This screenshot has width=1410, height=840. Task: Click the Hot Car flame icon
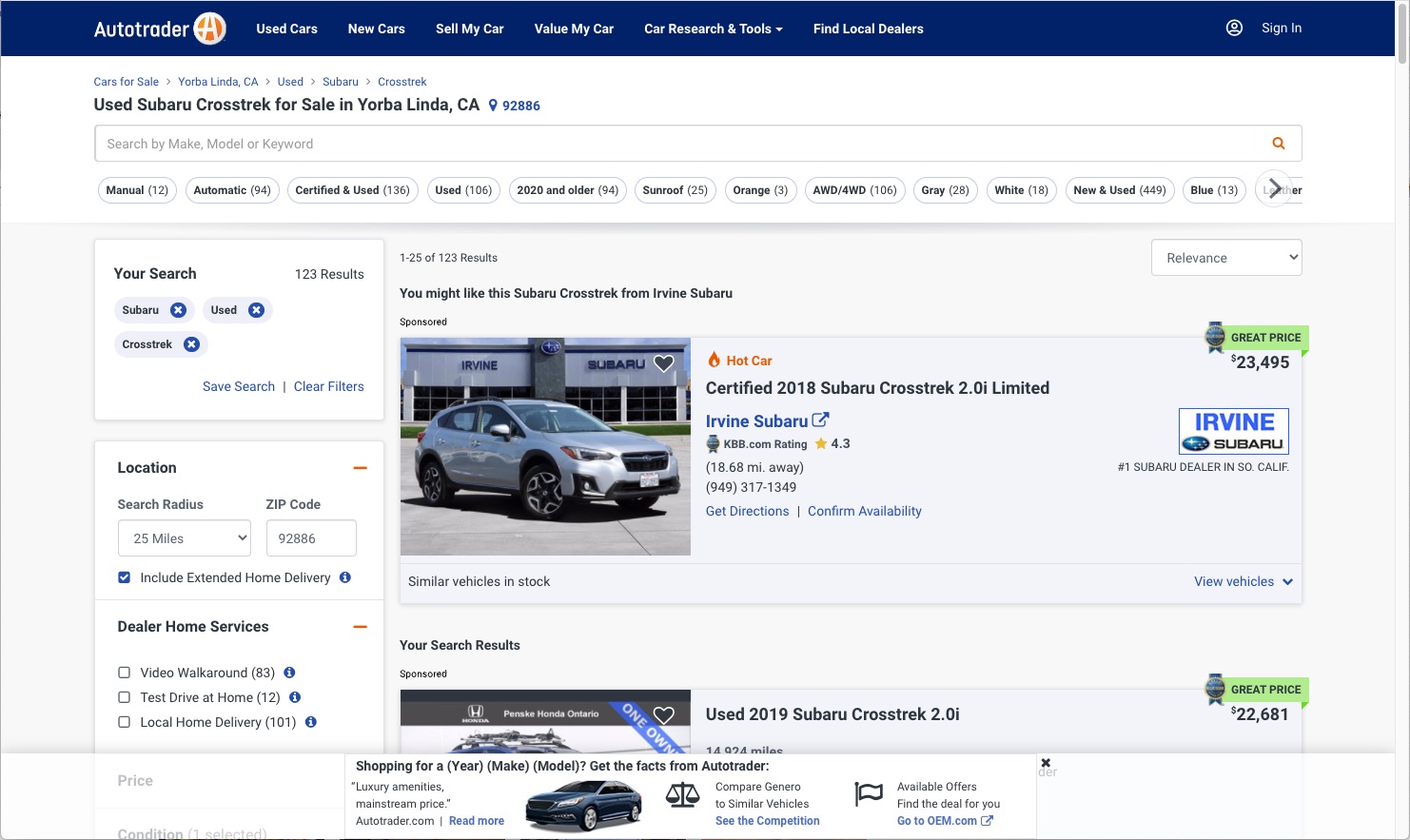pos(714,360)
